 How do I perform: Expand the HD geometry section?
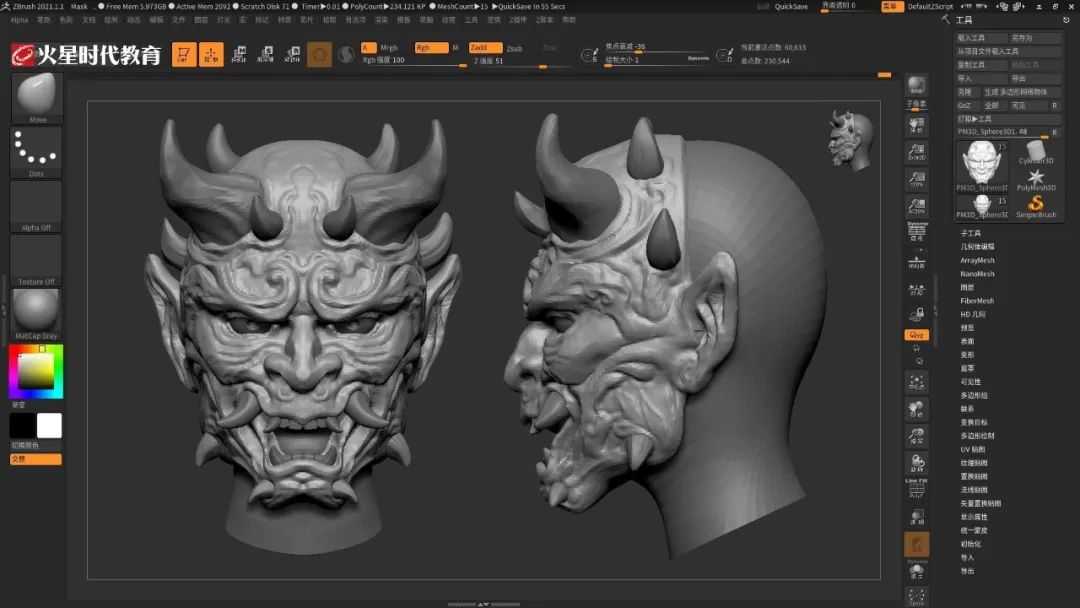click(x=973, y=315)
